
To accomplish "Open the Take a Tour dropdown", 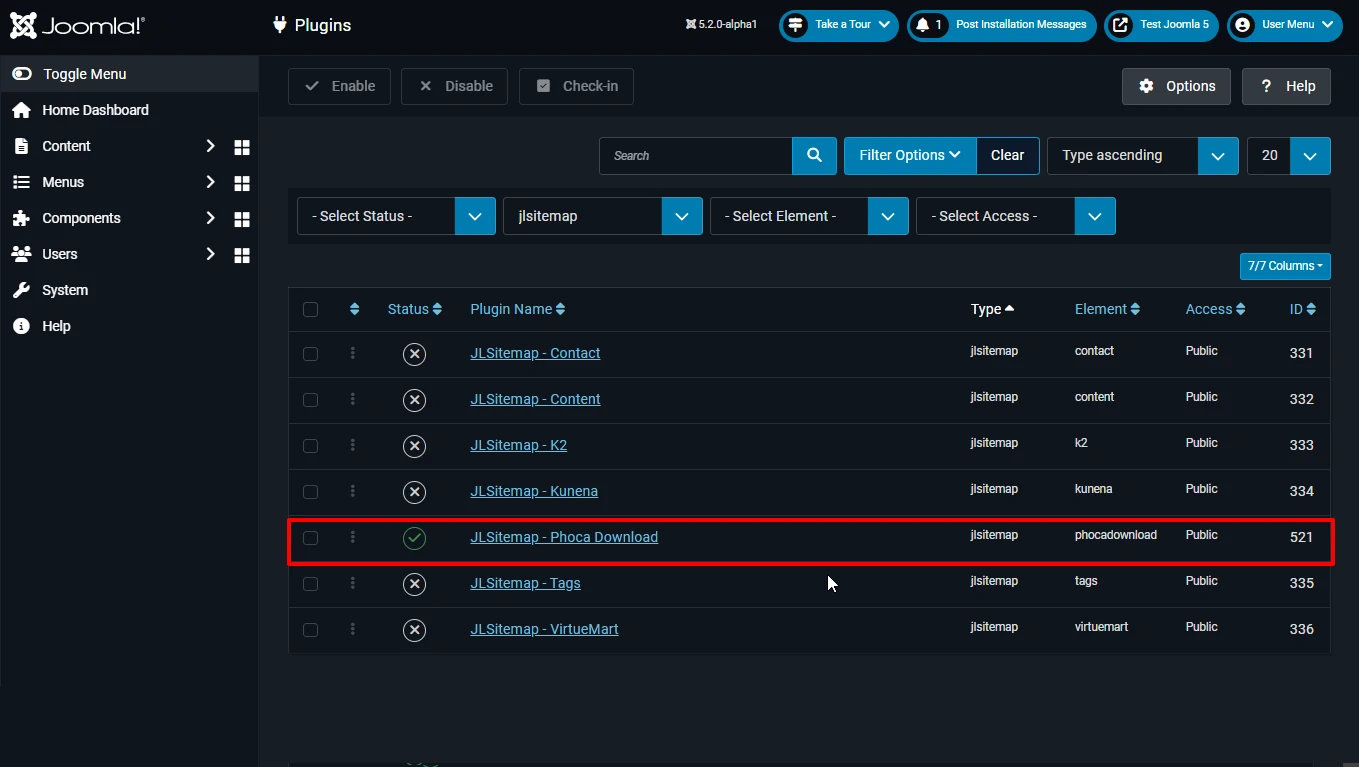I will pos(839,25).
